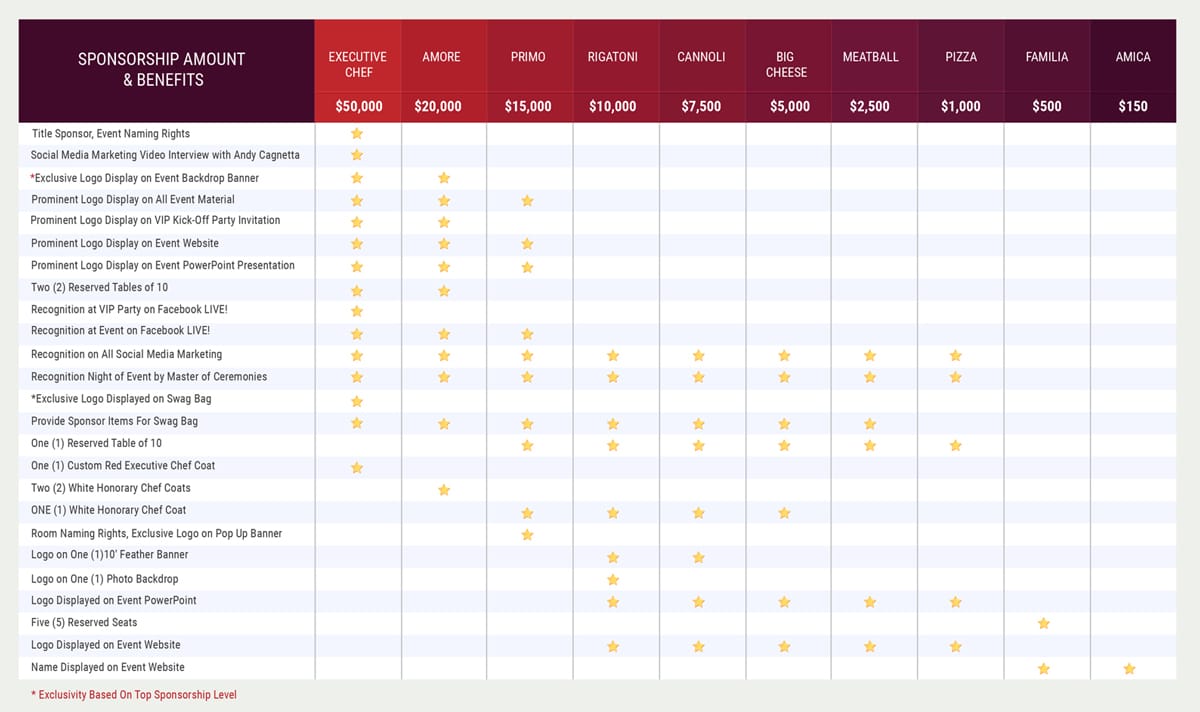
Task: Click the Amica star for Name Displayed on Event Website
Action: pyautogui.click(x=1130, y=668)
